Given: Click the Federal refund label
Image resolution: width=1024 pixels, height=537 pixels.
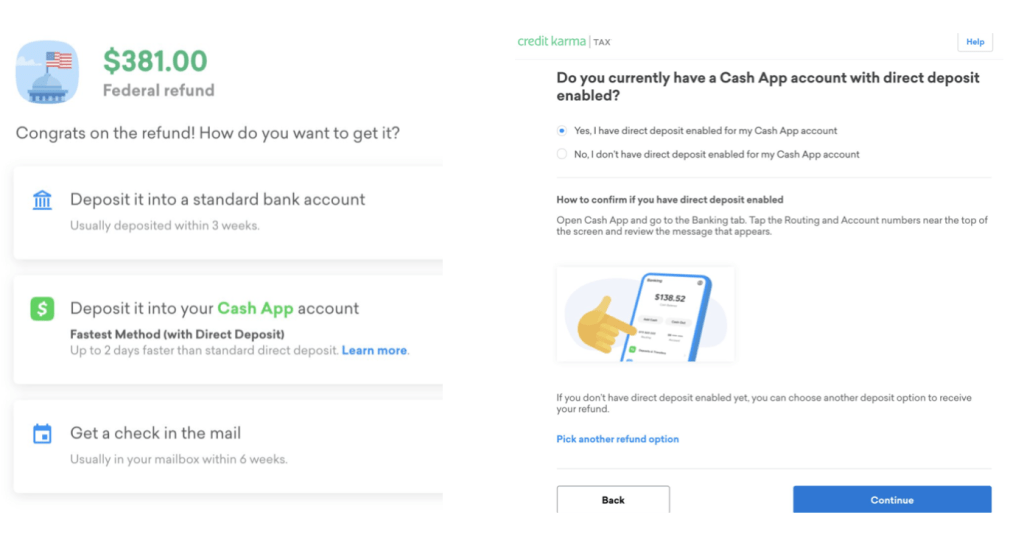Looking at the screenshot, I should 158,90.
